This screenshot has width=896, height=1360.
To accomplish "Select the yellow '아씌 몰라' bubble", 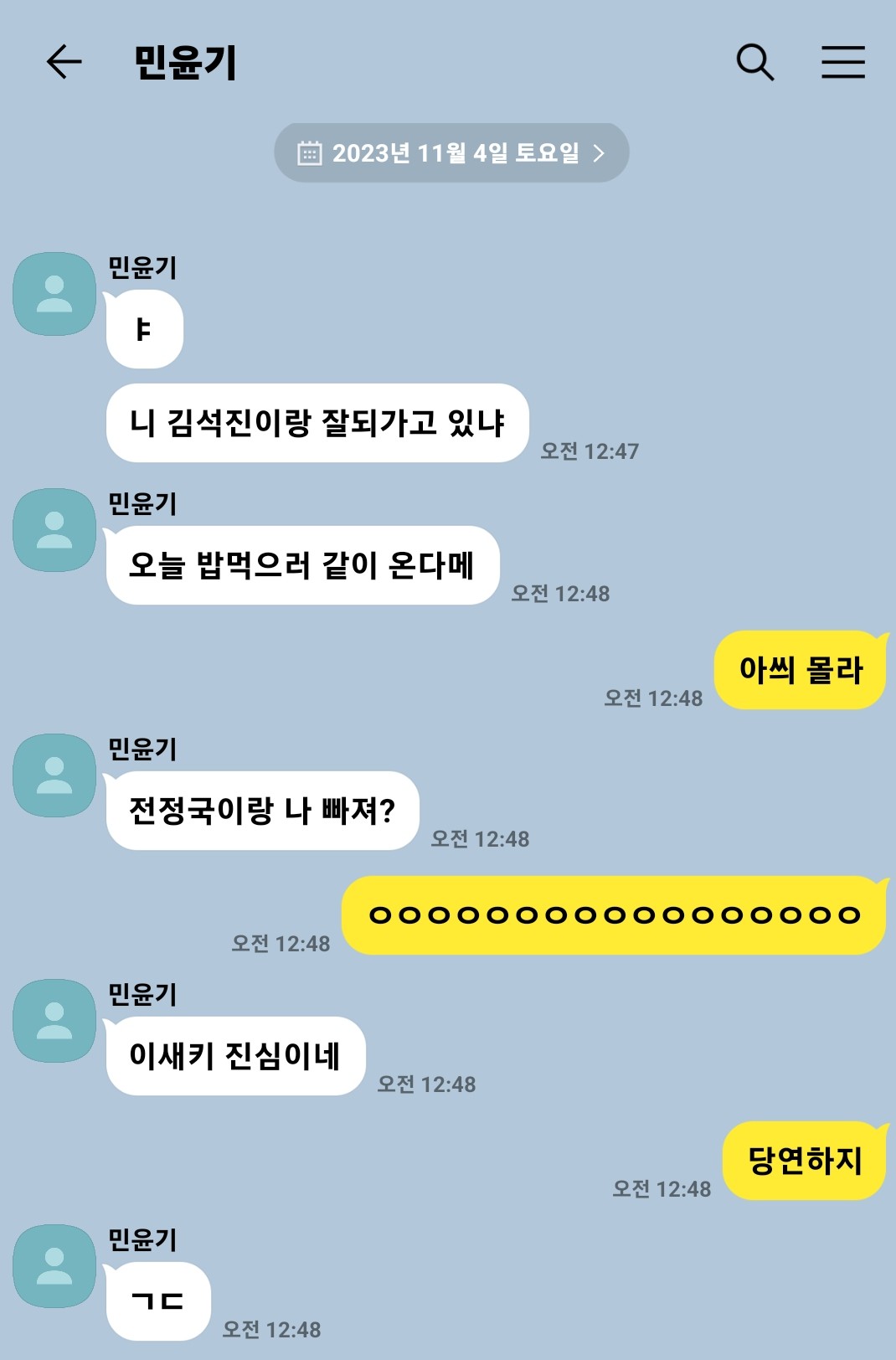I will click(800, 670).
